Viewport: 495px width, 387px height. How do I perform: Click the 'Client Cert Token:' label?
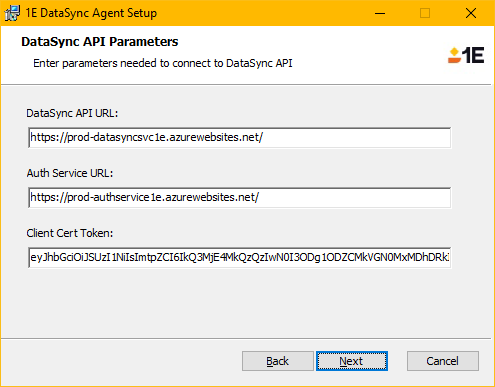(70, 233)
